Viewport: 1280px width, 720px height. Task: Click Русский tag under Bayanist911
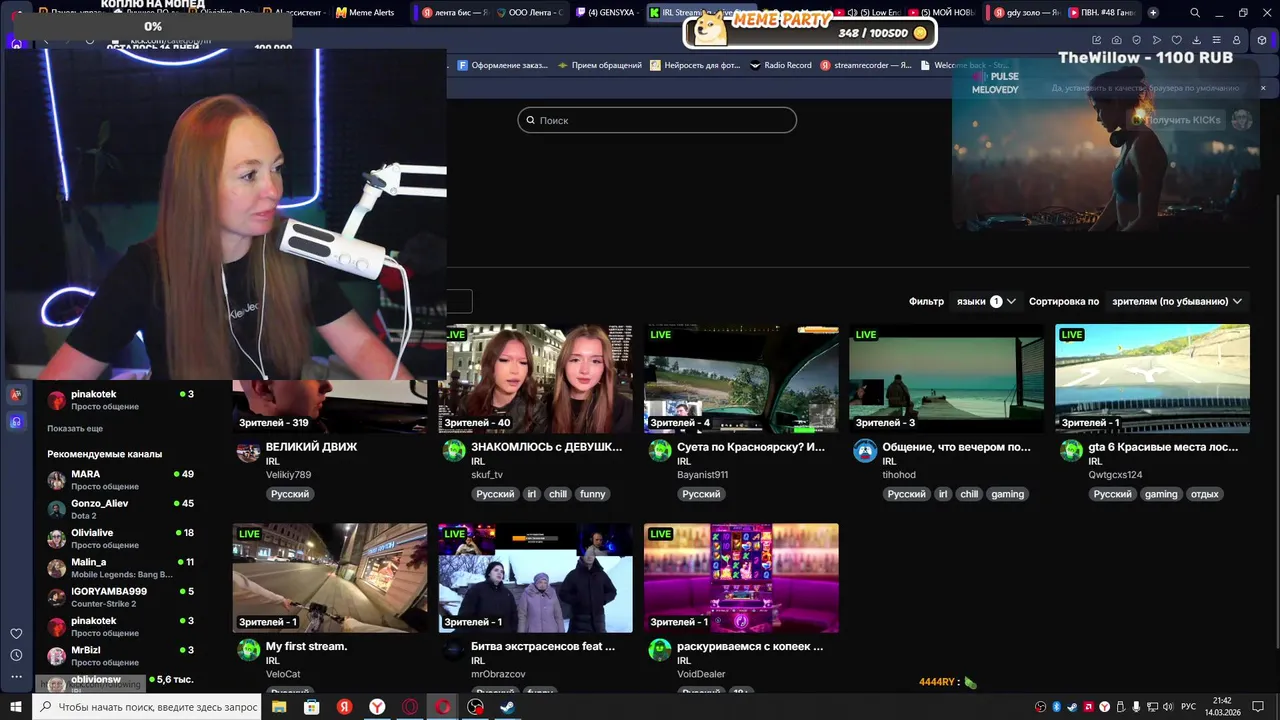point(701,494)
